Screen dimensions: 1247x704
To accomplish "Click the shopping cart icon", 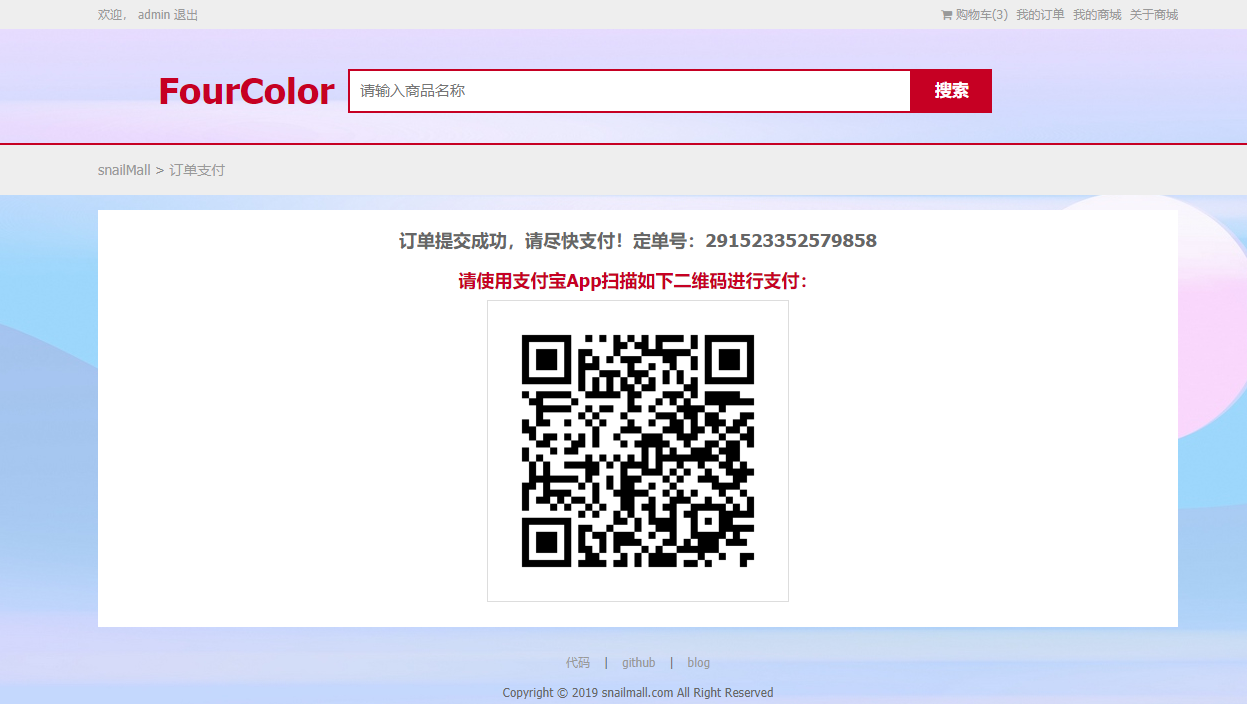I will [946, 15].
